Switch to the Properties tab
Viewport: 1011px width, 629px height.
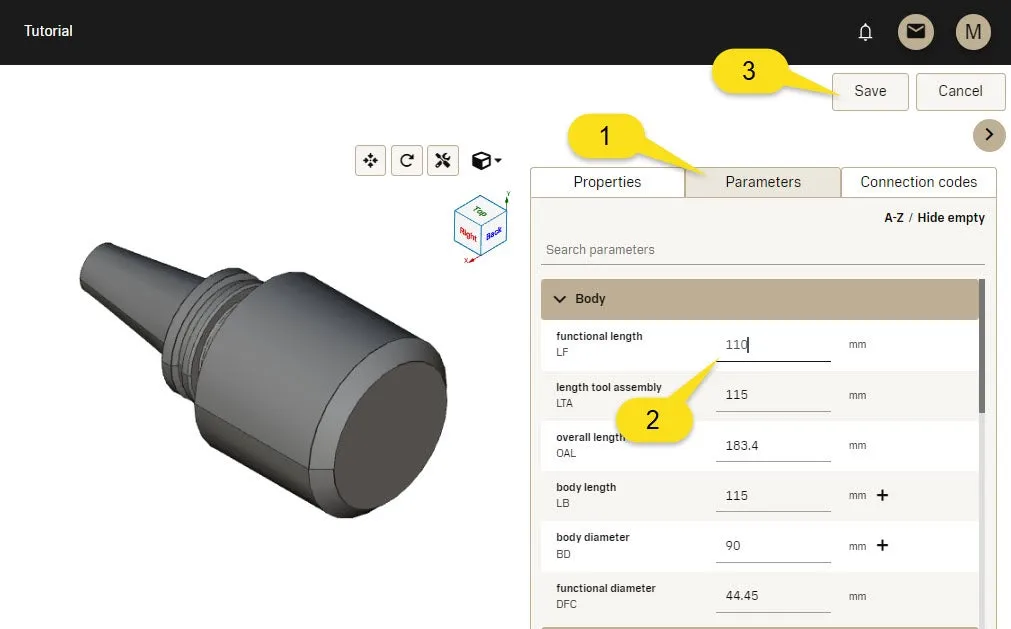tap(607, 182)
